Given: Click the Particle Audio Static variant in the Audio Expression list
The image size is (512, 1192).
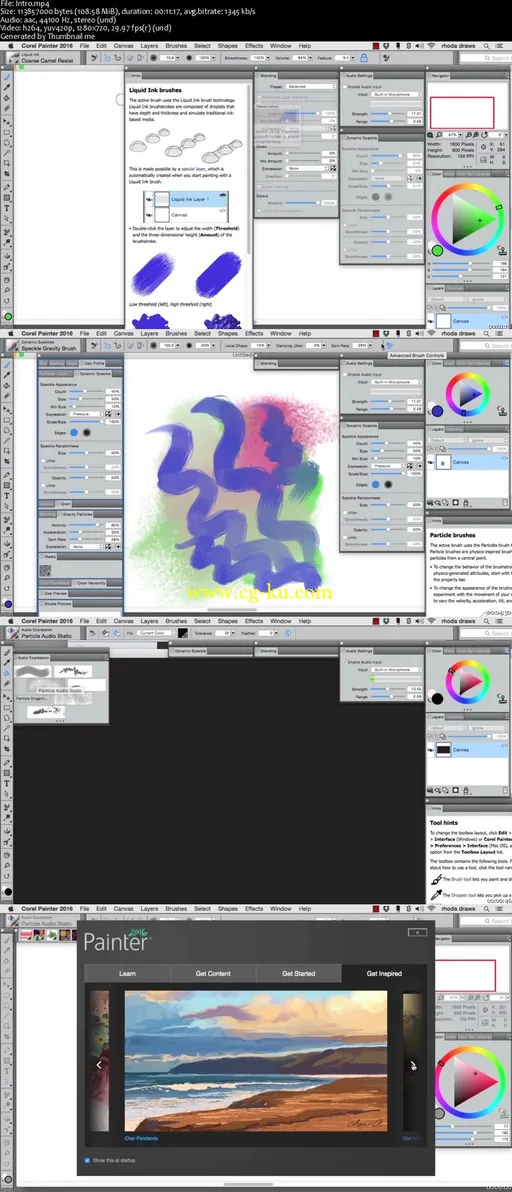Looking at the screenshot, I should point(60,690).
